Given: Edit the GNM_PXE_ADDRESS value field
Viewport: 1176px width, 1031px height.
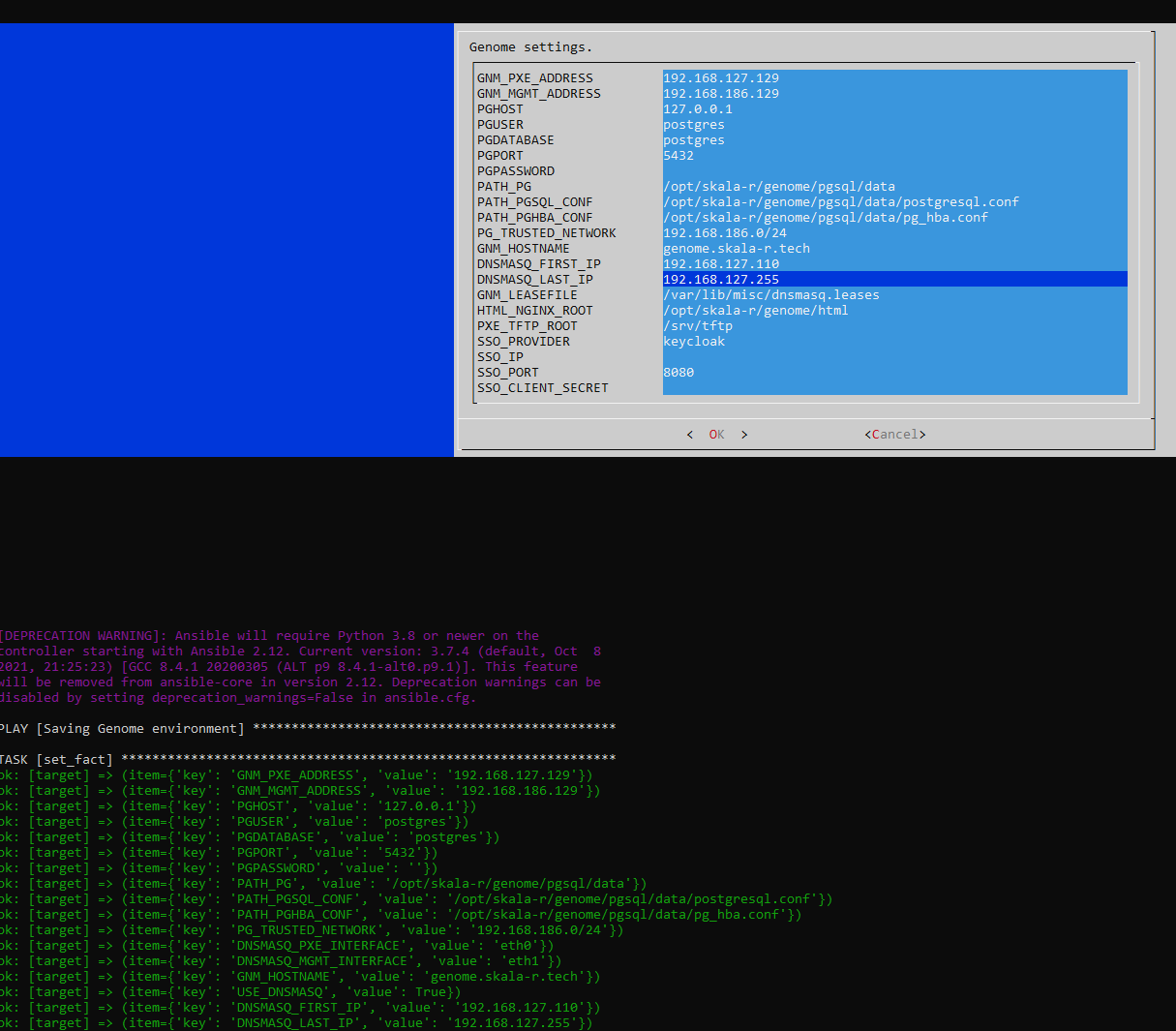Looking at the screenshot, I should tap(894, 78).
